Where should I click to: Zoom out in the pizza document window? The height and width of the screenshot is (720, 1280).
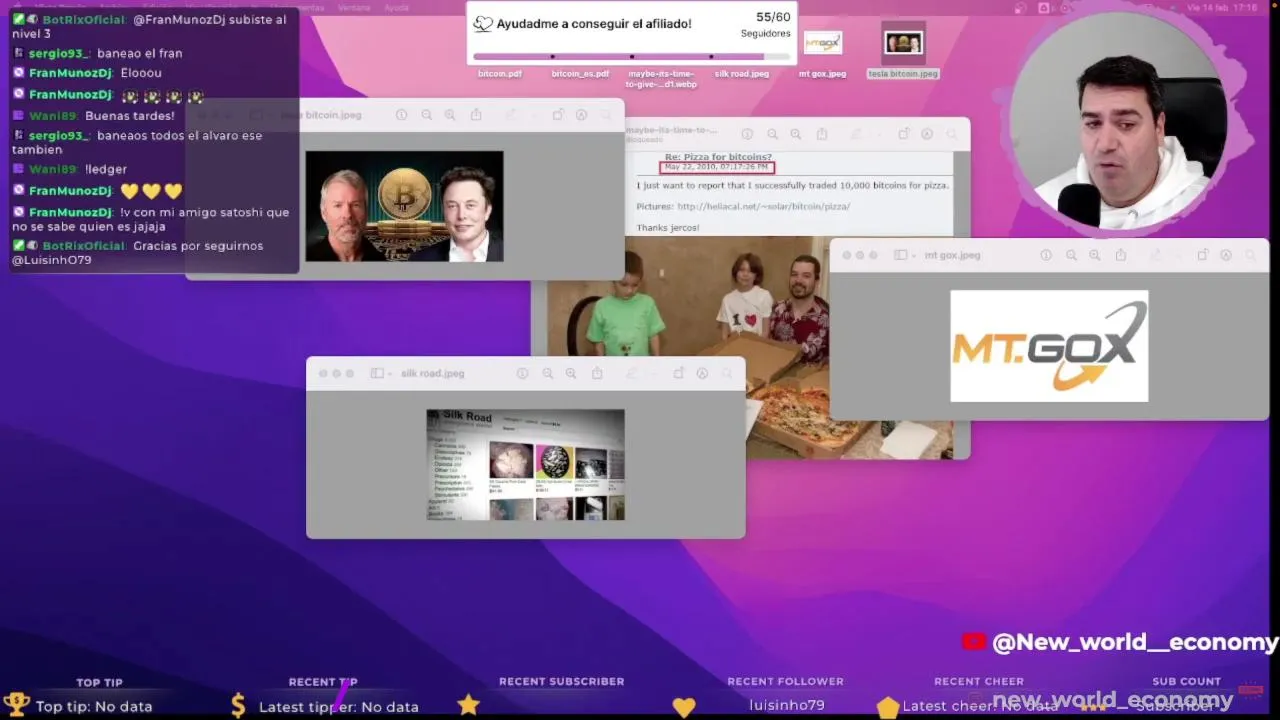tap(772, 134)
